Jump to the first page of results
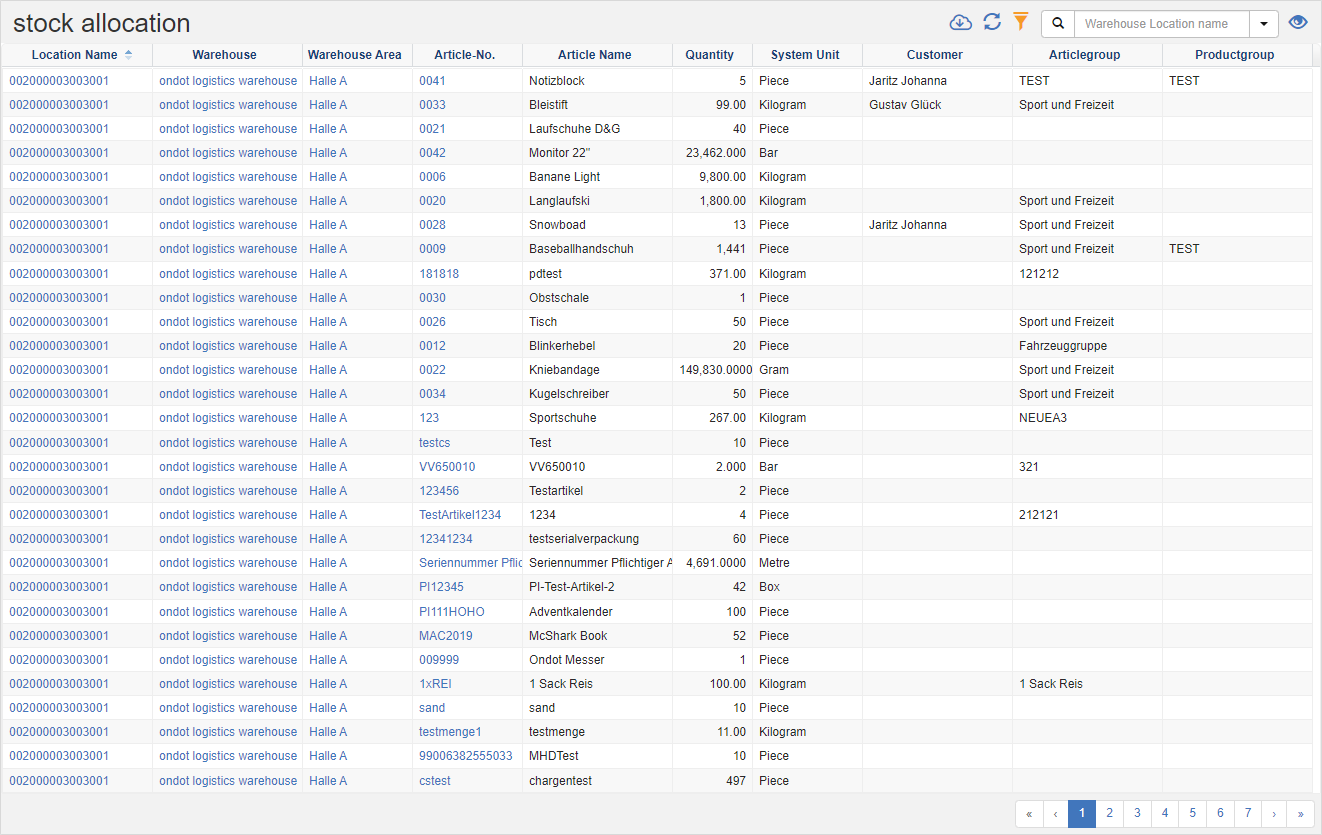Screen dimensions: 1322x835 click(x=1029, y=814)
